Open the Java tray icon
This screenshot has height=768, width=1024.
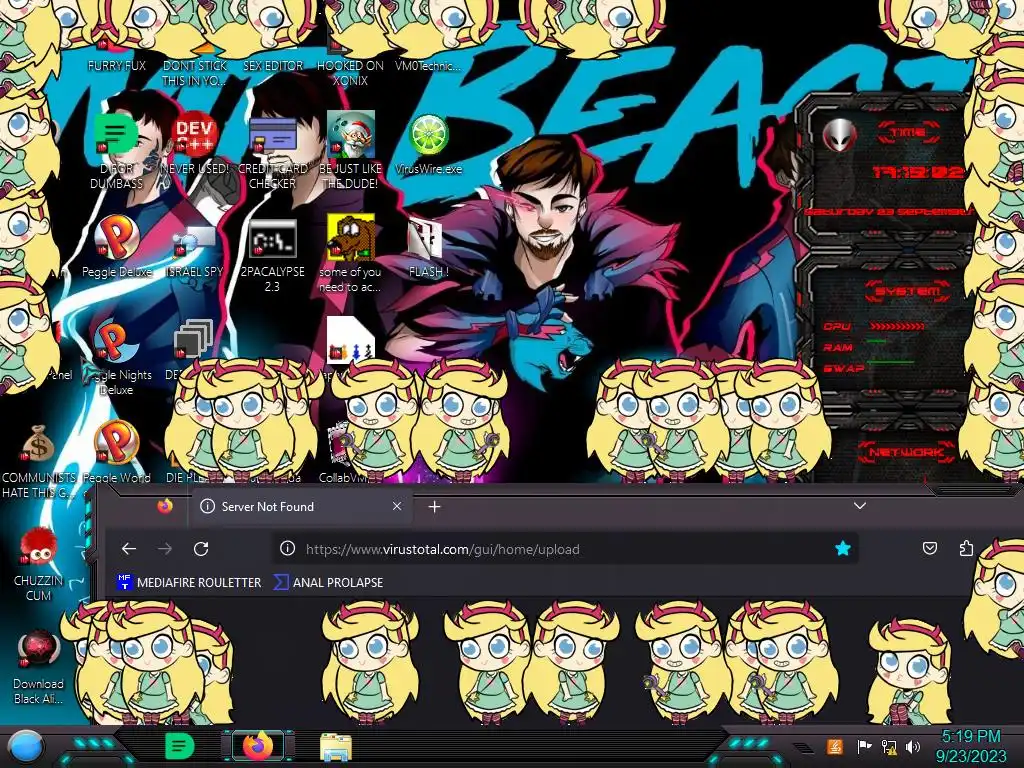(835, 746)
